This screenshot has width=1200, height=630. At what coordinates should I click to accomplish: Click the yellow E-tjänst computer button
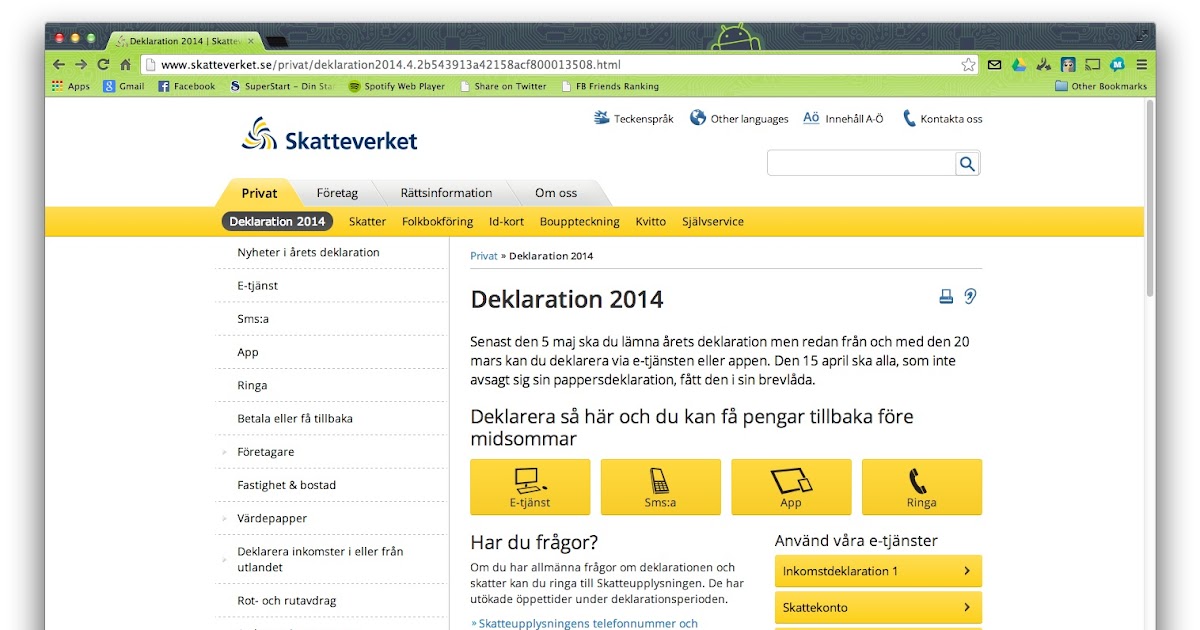pos(530,487)
